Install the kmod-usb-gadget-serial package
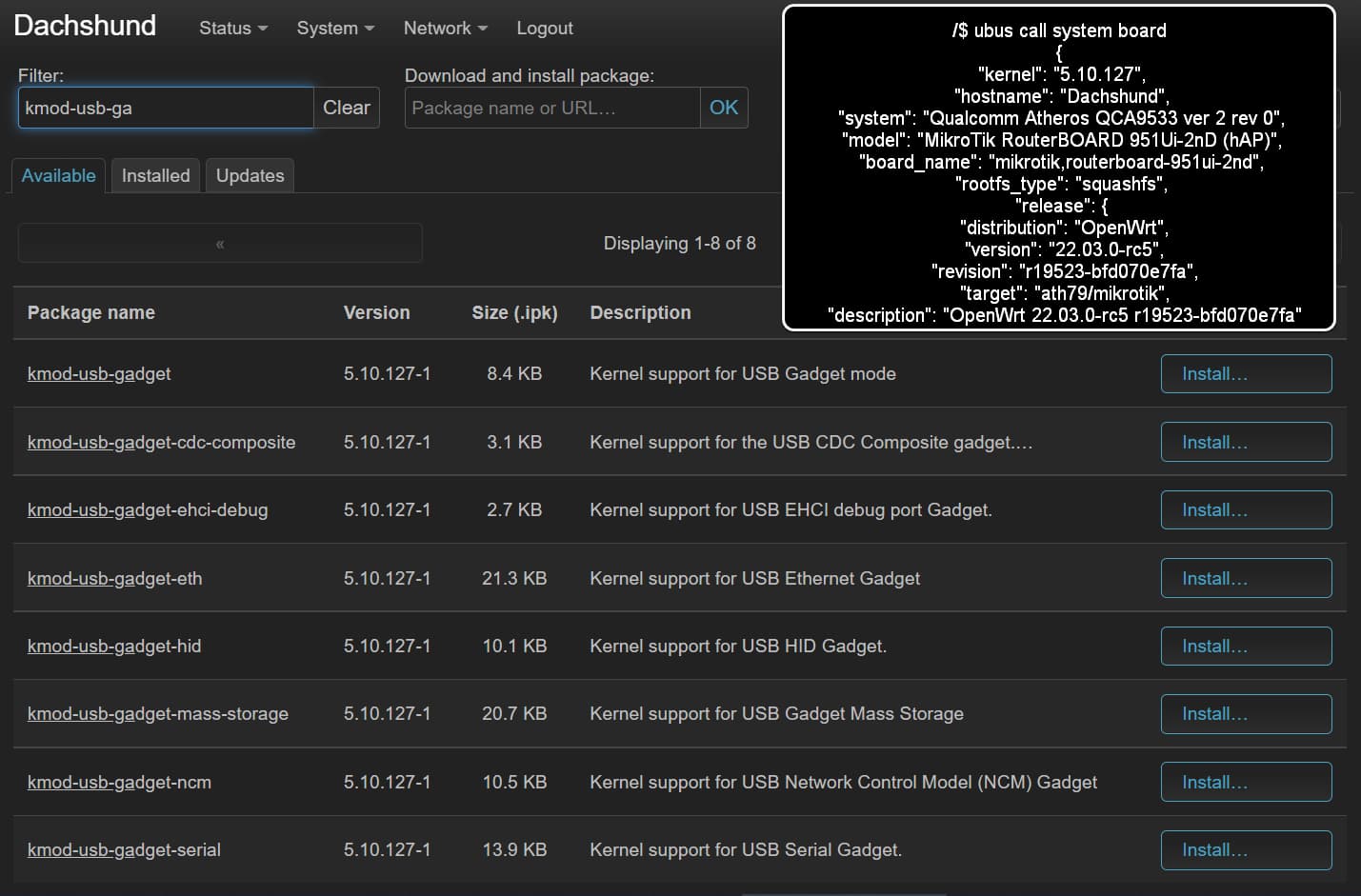Image resolution: width=1361 pixels, height=896 pixels. coord(1246,849)
